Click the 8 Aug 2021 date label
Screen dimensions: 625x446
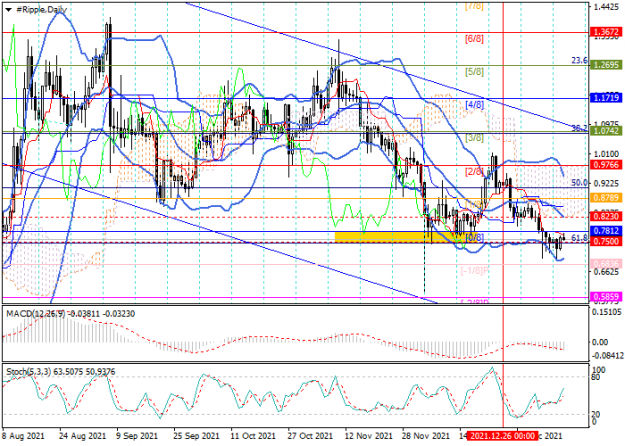[24, 436]
